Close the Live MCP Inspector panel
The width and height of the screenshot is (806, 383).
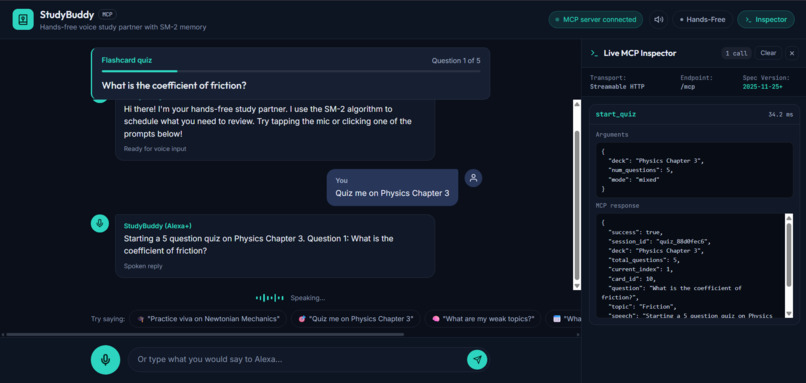792,53
